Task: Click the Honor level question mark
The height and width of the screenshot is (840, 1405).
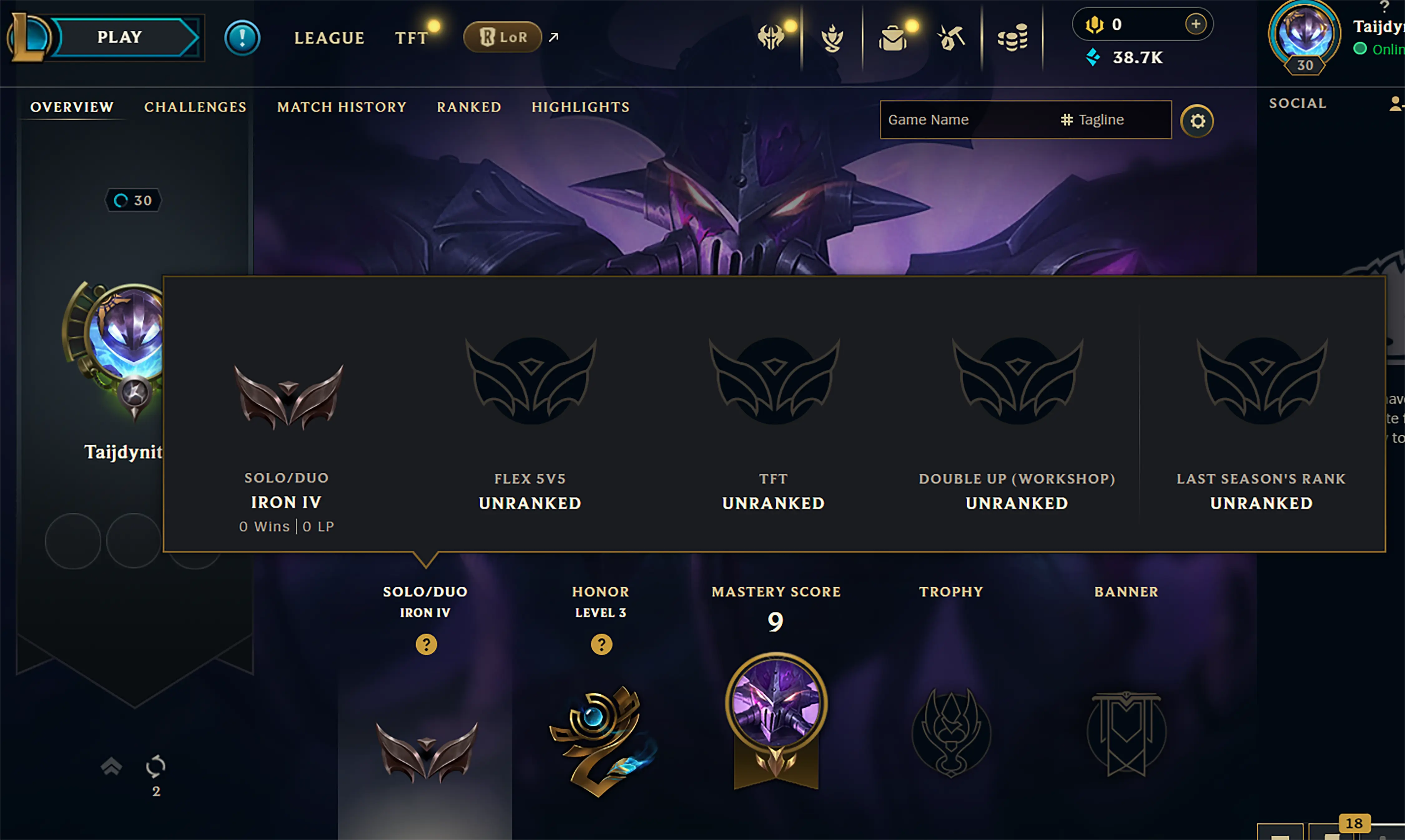Action: point(601,644)
